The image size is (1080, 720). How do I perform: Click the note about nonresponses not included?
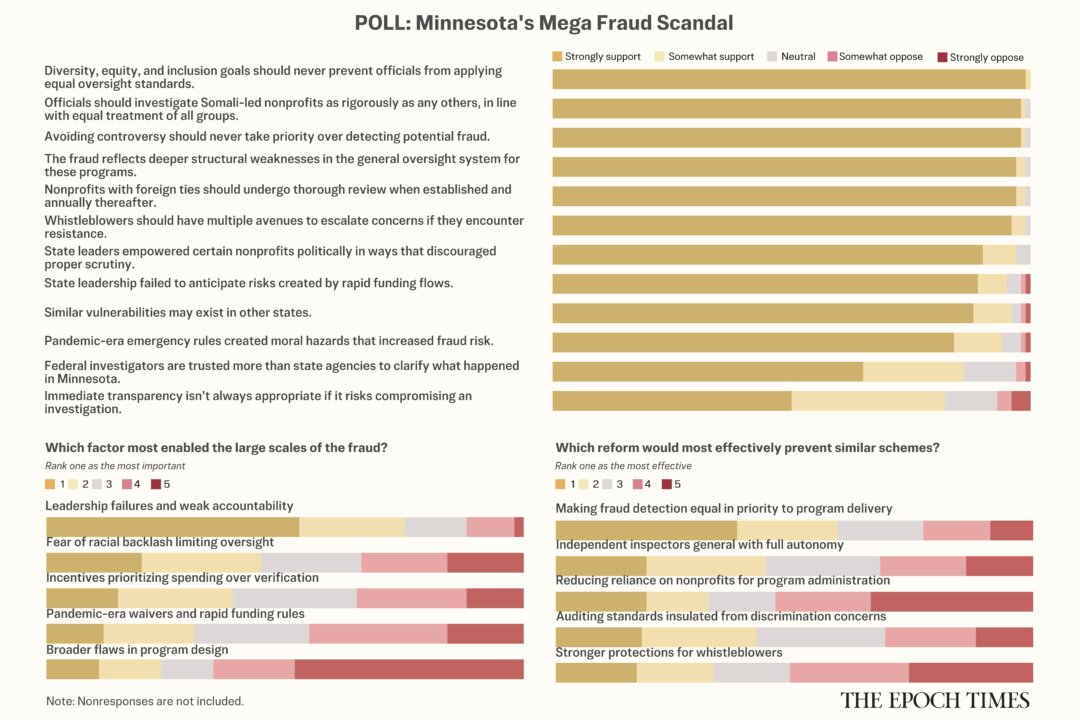point(144,701)
